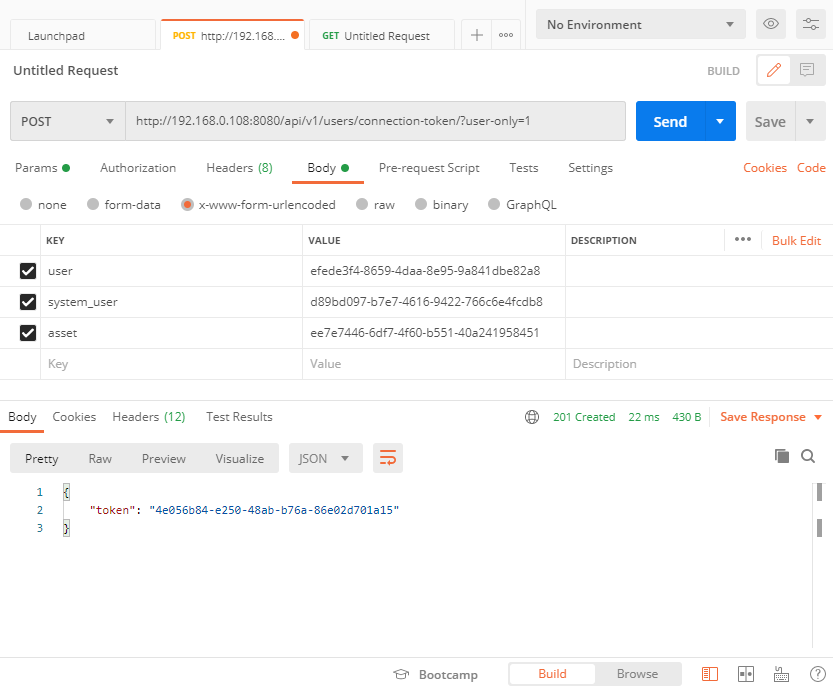
Task: Click the Bulk Edit link
Action: click(796, 241)
